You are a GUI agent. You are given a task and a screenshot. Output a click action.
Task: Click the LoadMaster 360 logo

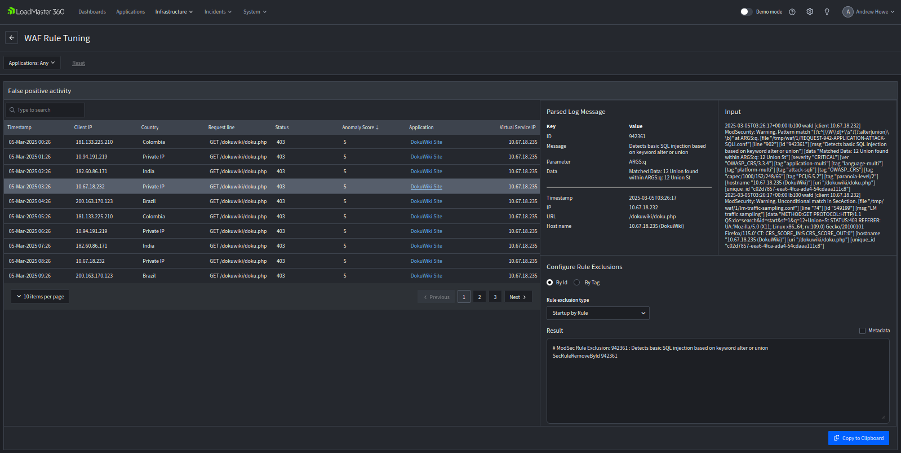(36, 12)
